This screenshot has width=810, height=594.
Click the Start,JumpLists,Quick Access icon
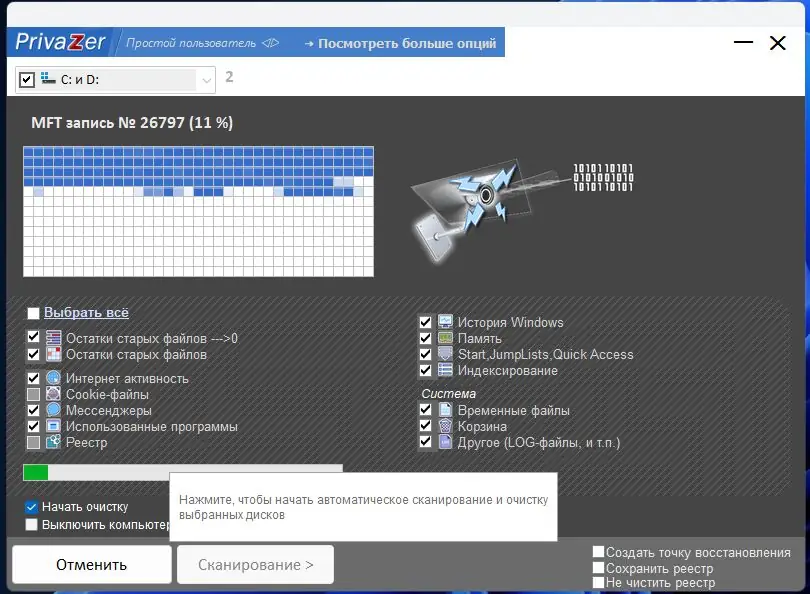pos(445,354)
